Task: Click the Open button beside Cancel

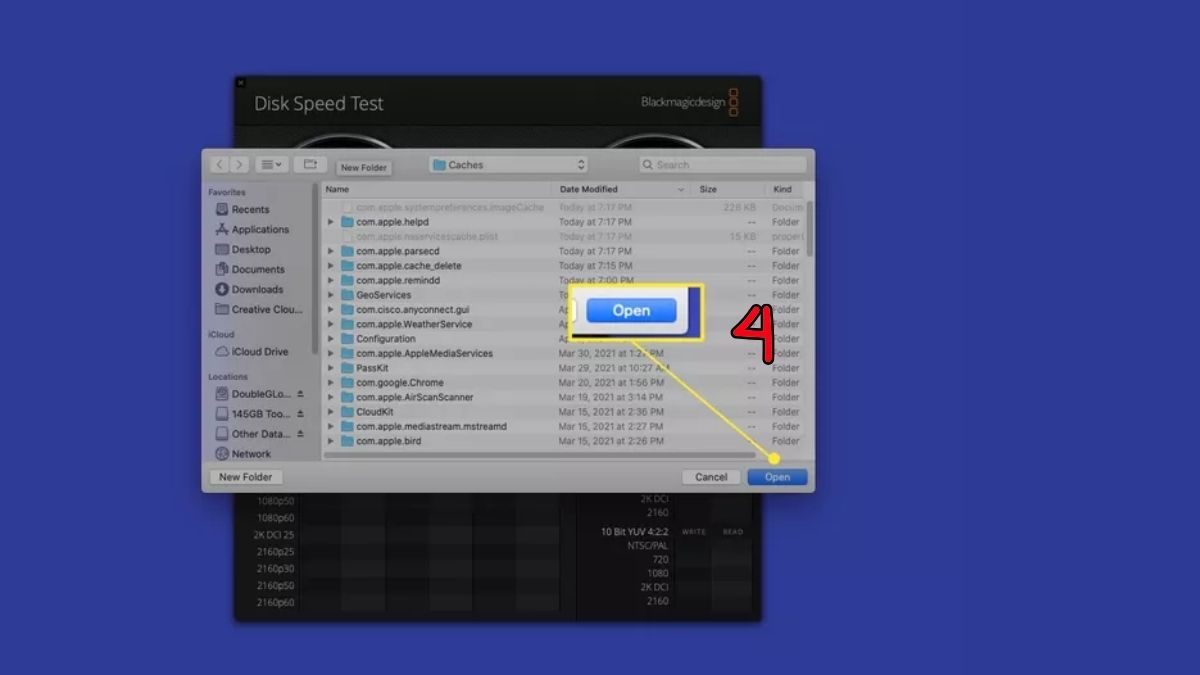Action: (777, 477)
